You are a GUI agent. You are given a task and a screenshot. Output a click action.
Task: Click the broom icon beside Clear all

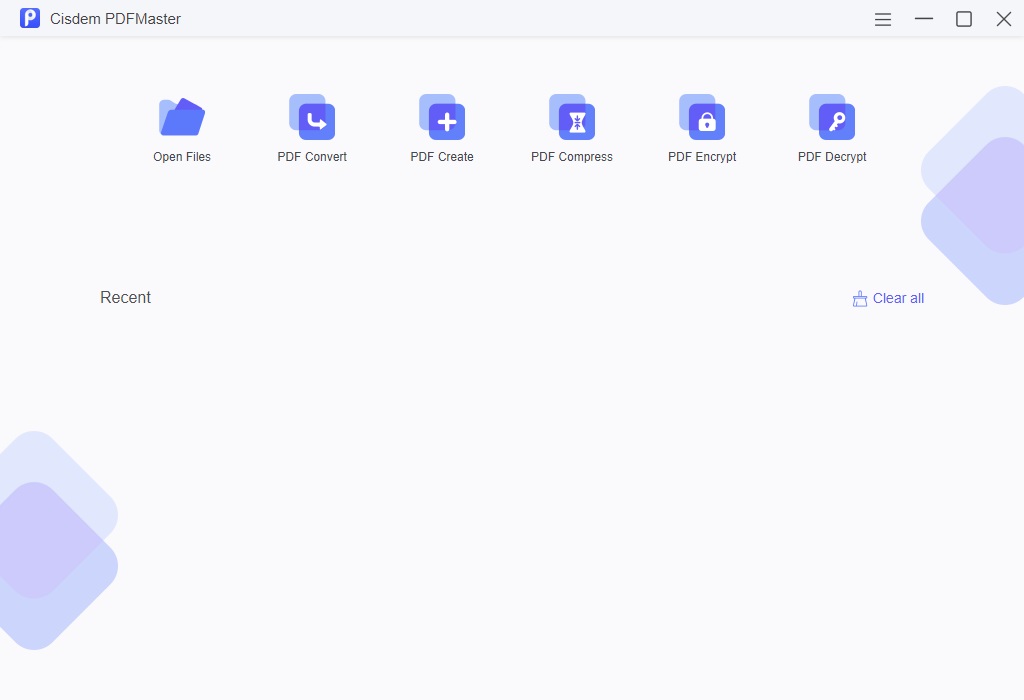[x=859, y=298]
